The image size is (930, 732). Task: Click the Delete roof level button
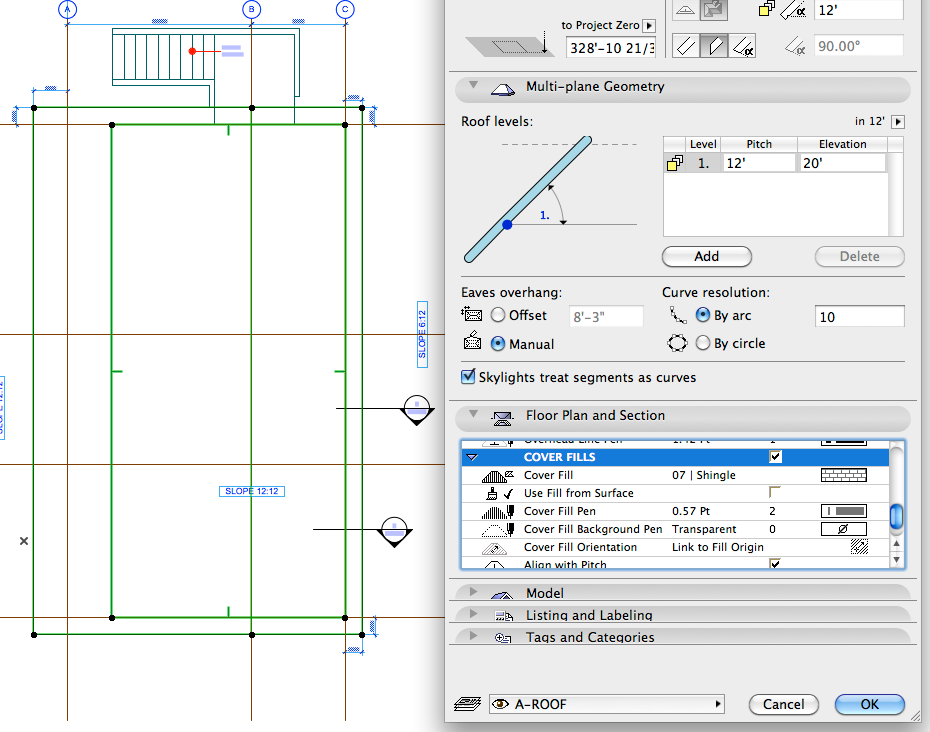point(859,256)
